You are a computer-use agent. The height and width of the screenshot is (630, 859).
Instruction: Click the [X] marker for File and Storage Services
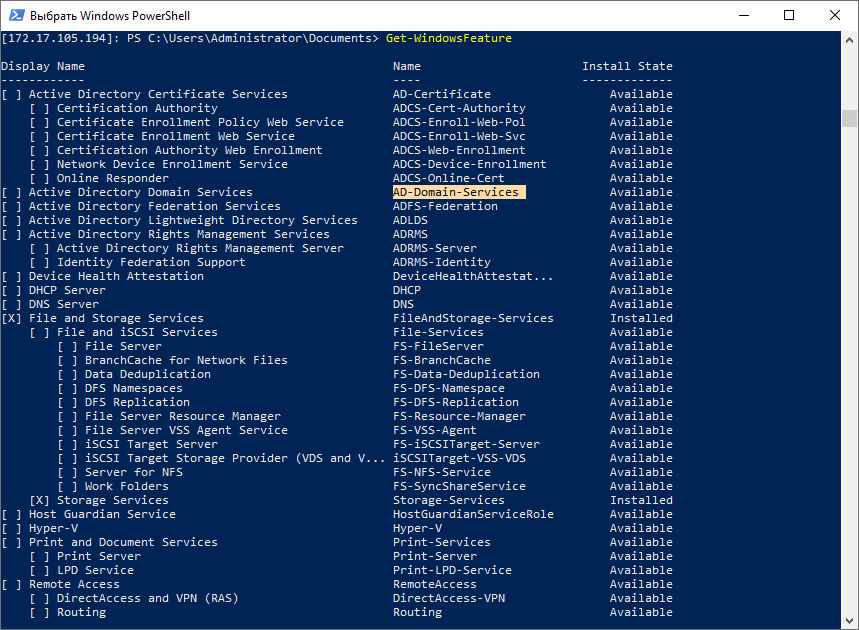(x=11, y=318)
